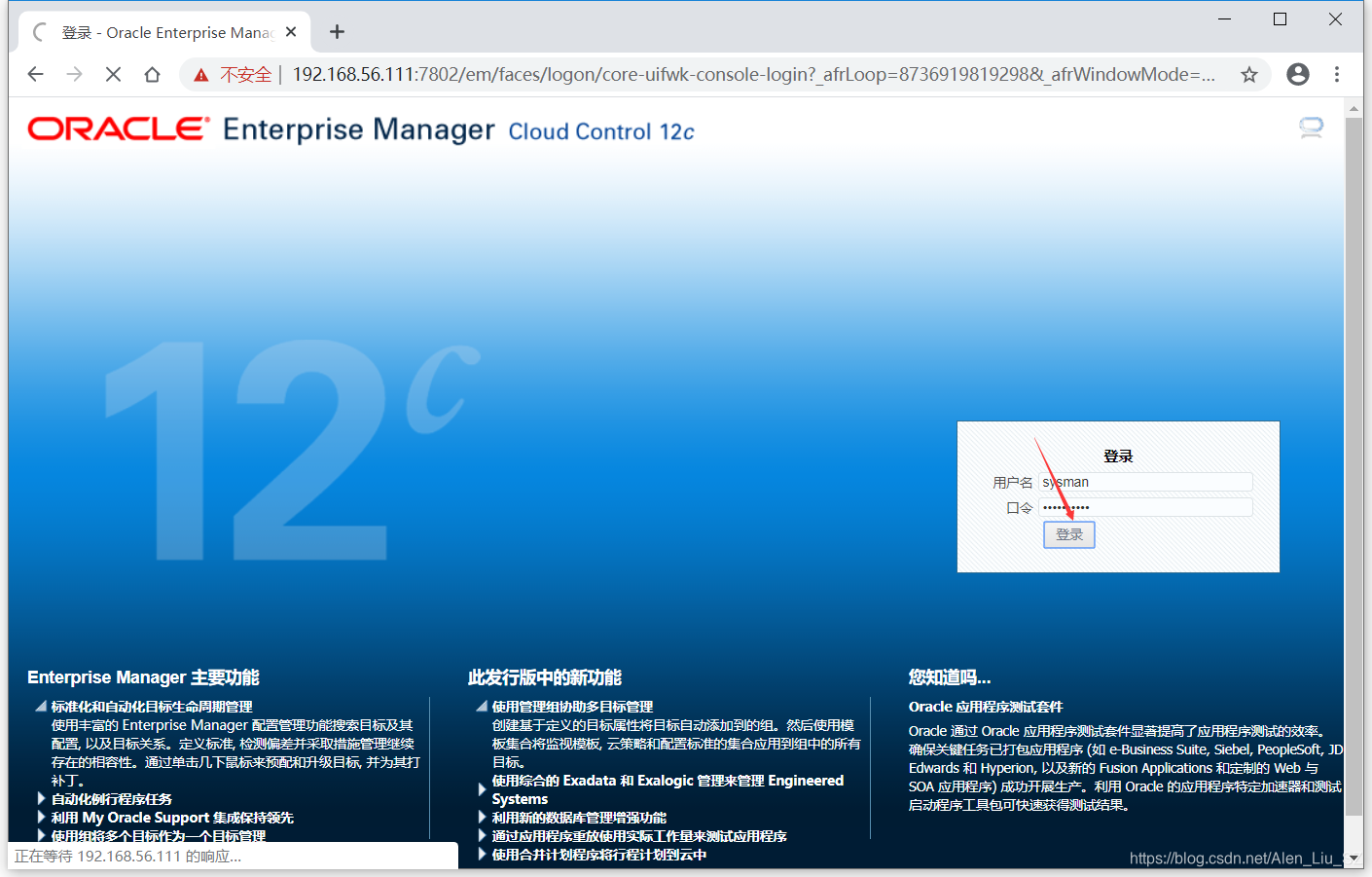The width and height of the screenshot is (1372, 877).
Task: Expand Exadata 和 Exalogic 管理 item
Action: 482,789
